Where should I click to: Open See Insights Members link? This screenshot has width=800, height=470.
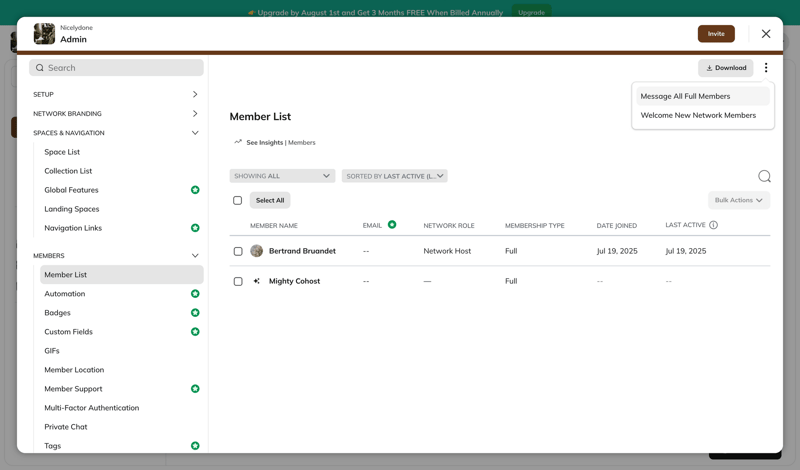point(281,142)
